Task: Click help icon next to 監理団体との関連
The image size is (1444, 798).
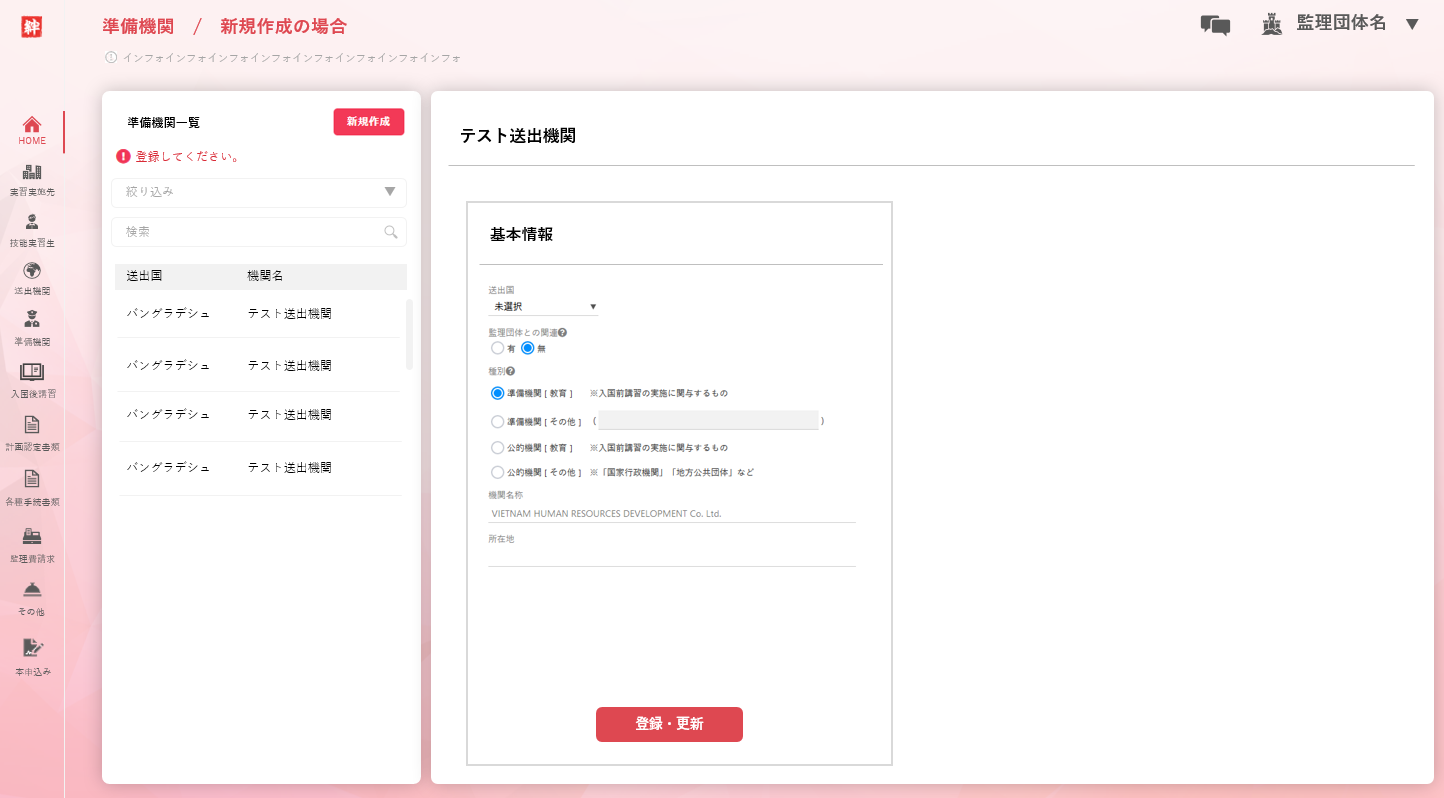Action: (x=563, y=332)
